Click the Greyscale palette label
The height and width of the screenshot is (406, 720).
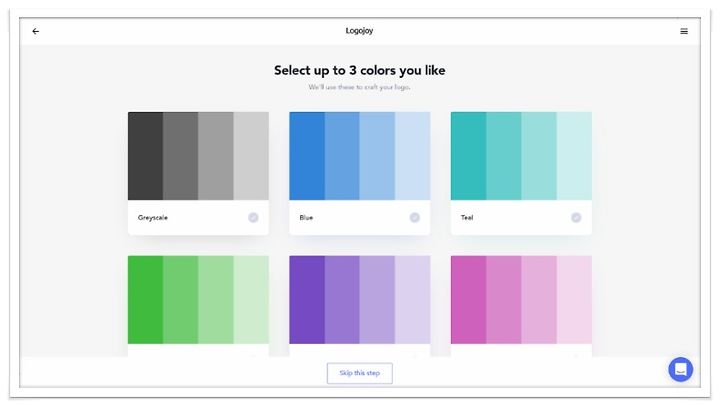click(153, 218)
